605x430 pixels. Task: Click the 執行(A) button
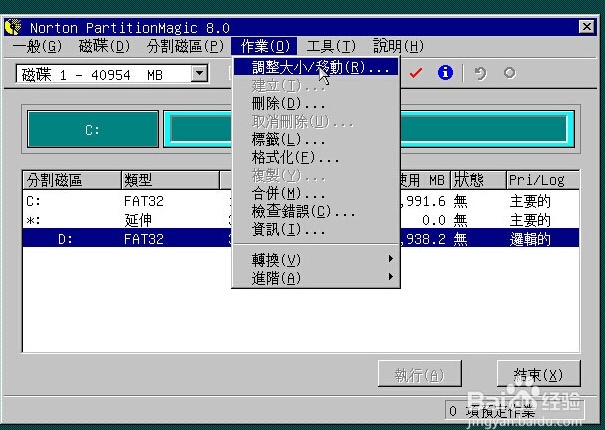tap(420, 374)
